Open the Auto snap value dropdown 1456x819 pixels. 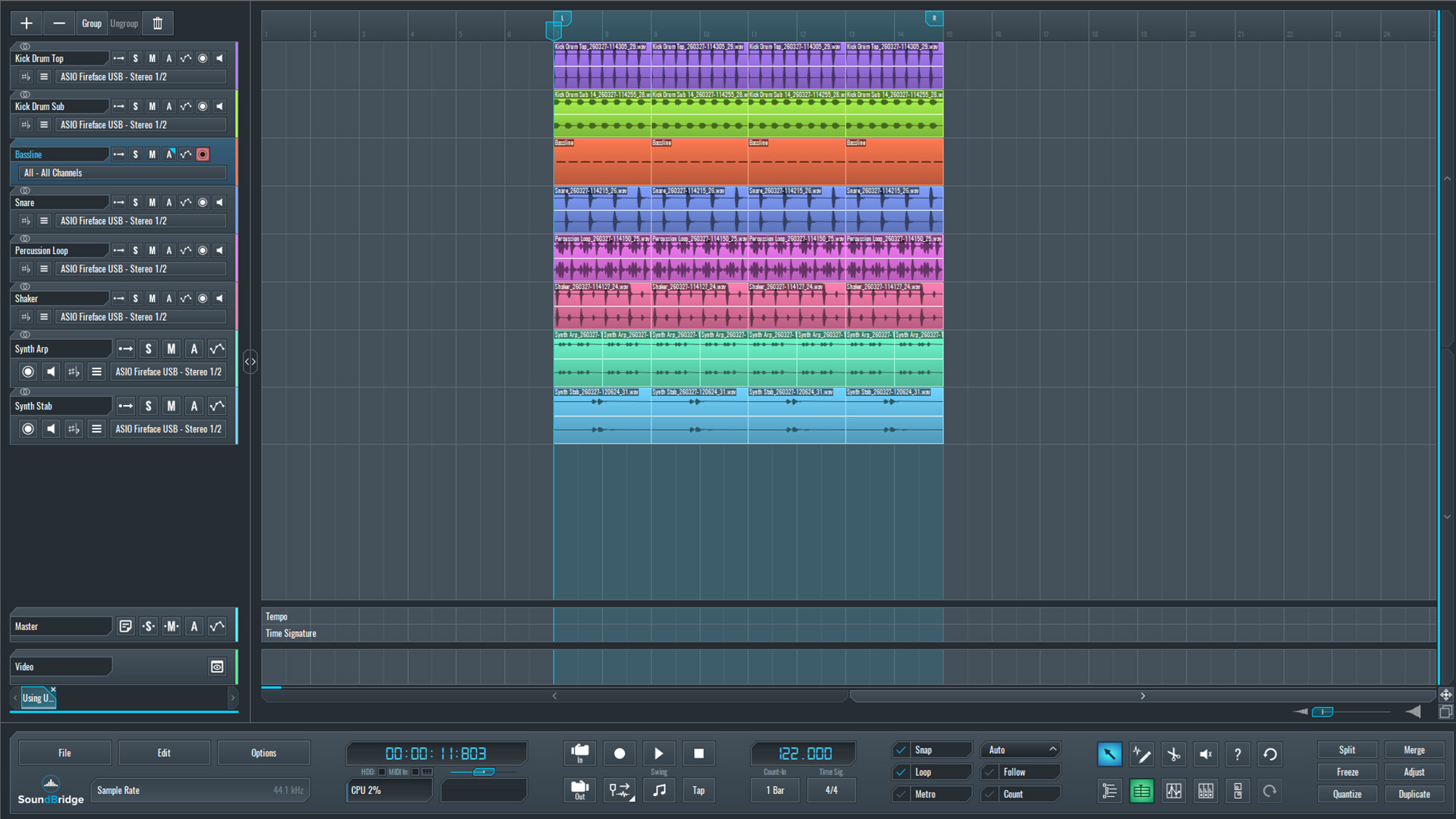click(x=1021, y=750)
